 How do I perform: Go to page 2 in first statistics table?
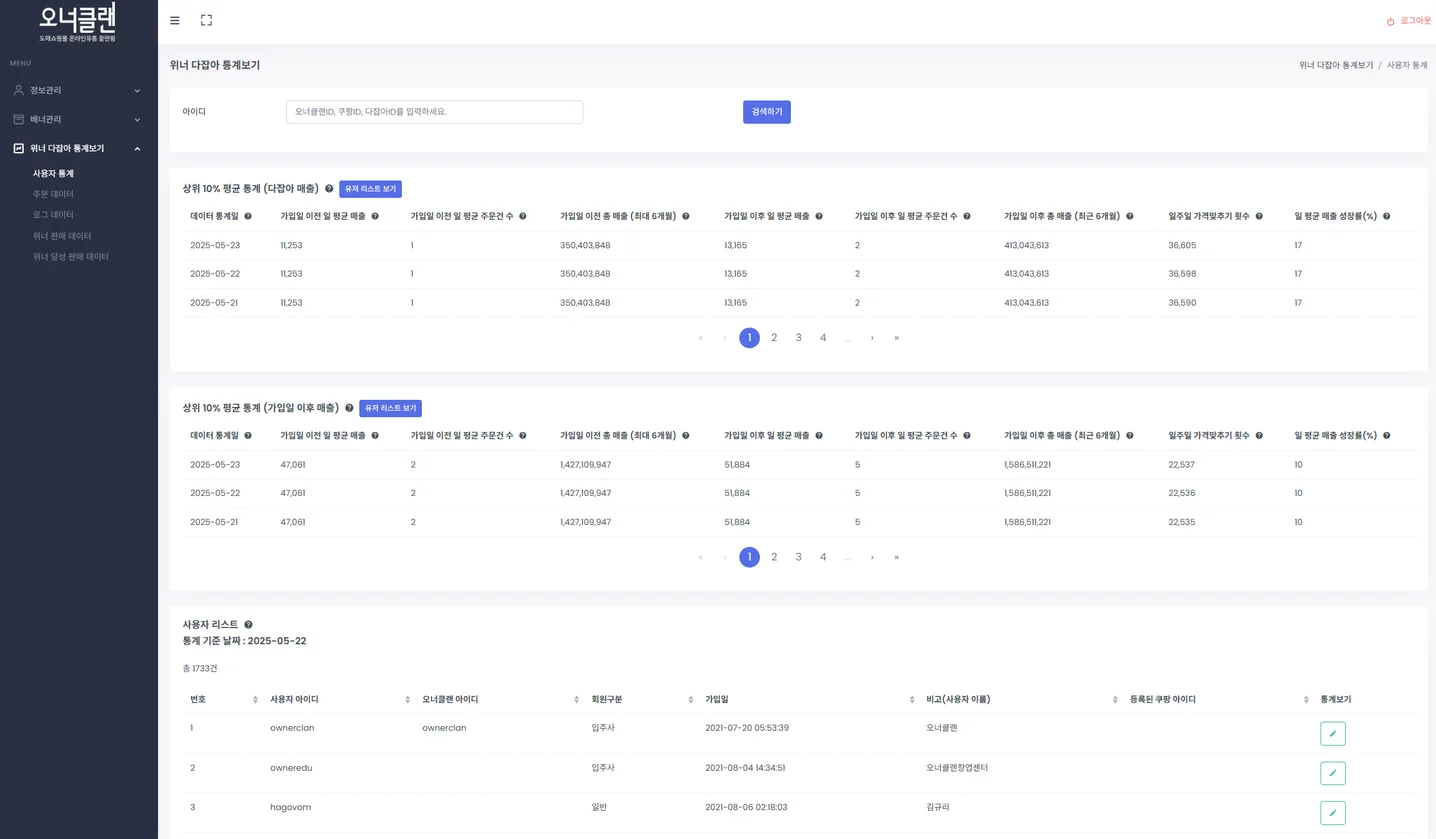point(774,338)
